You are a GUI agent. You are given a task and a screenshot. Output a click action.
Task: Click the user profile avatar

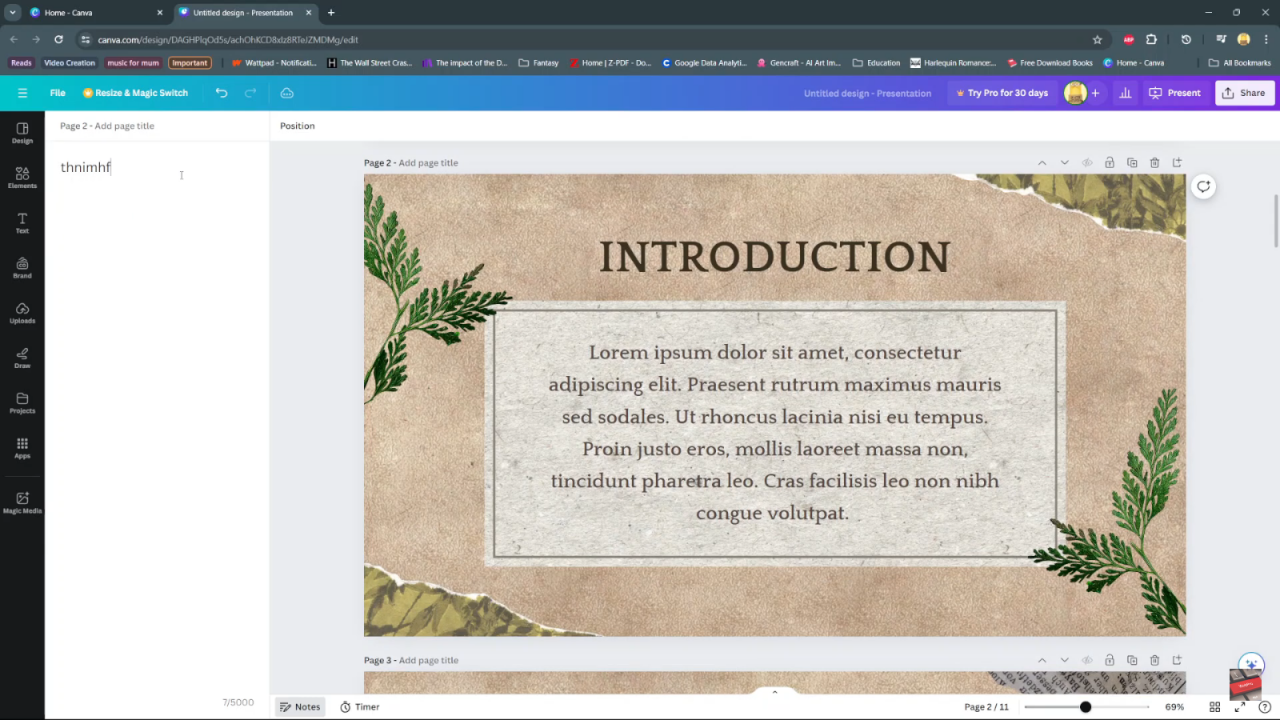coord(1075,93)
